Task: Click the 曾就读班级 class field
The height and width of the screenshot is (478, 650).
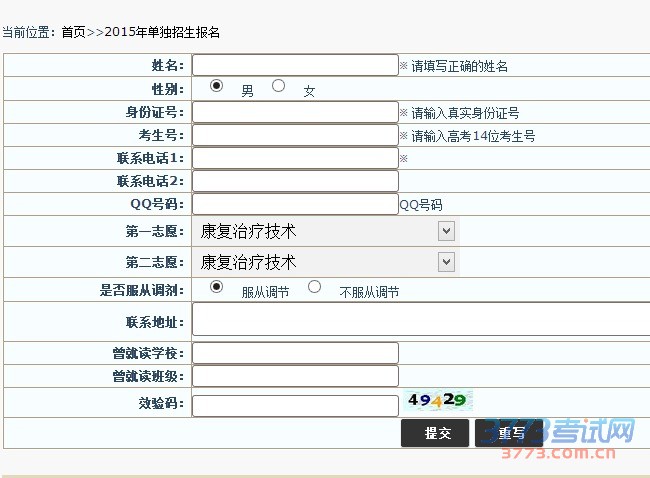Action: (x=295, y=376)
